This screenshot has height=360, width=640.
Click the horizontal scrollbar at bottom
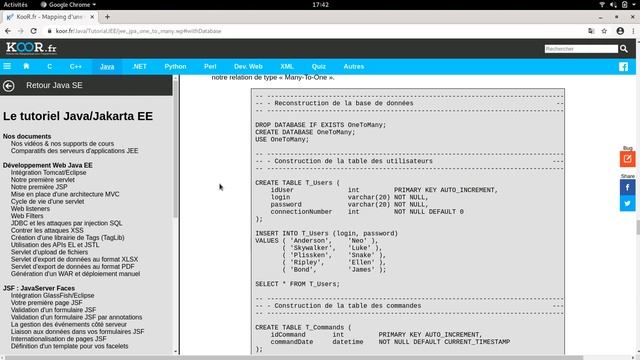[294, 358]
